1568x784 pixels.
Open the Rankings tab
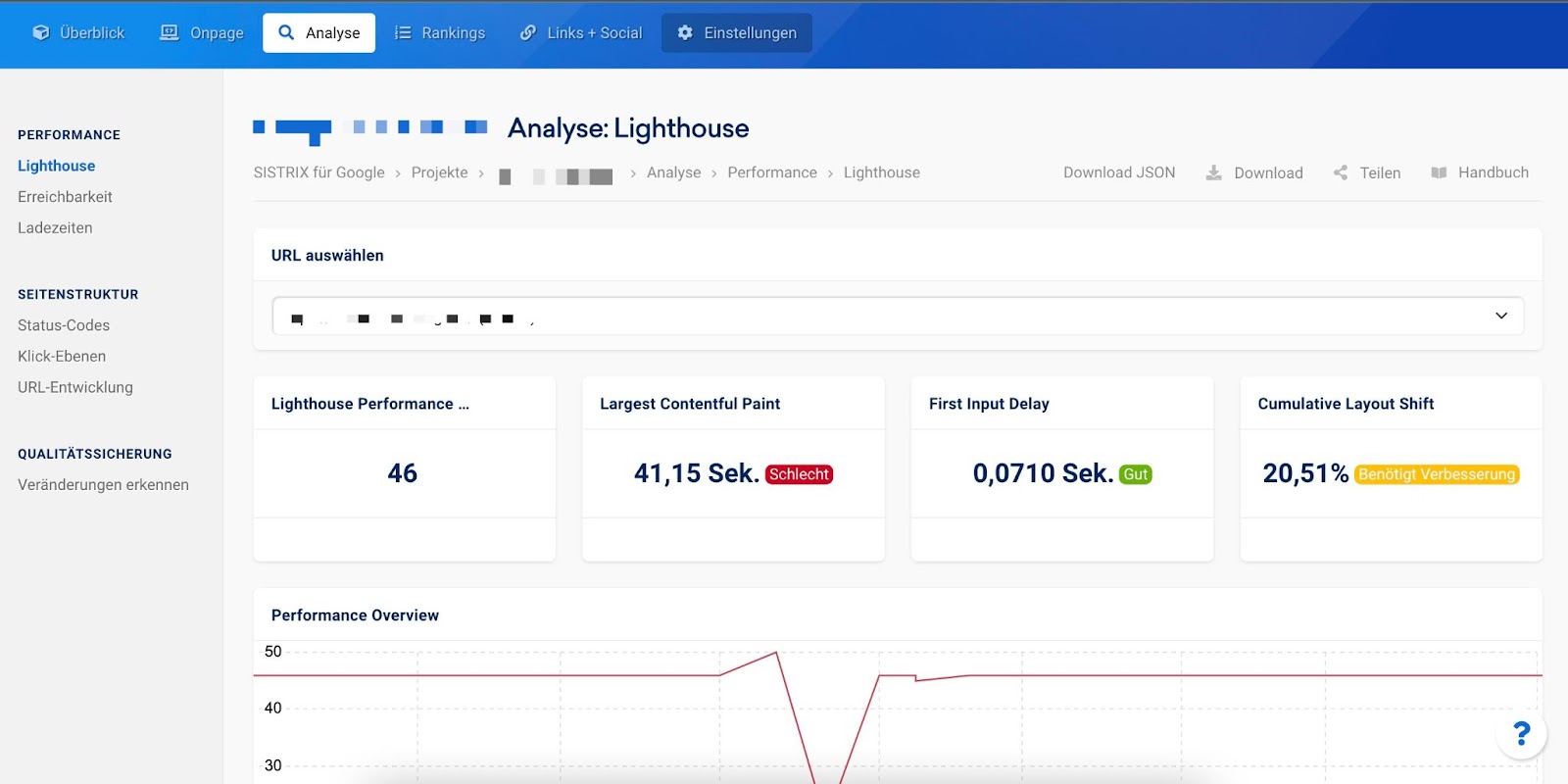[440, 32]
